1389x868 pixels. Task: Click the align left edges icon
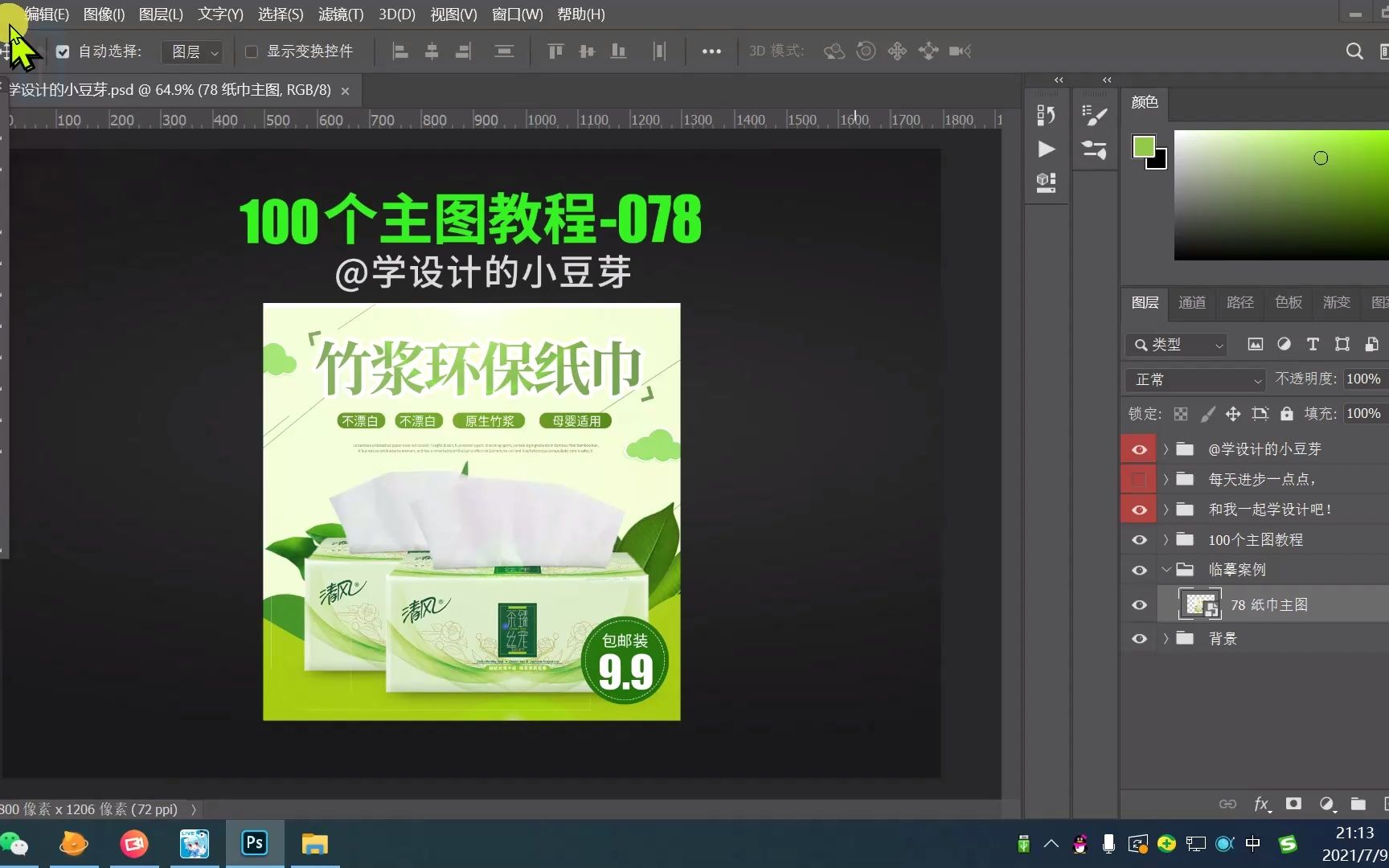[x=399, y=51]
